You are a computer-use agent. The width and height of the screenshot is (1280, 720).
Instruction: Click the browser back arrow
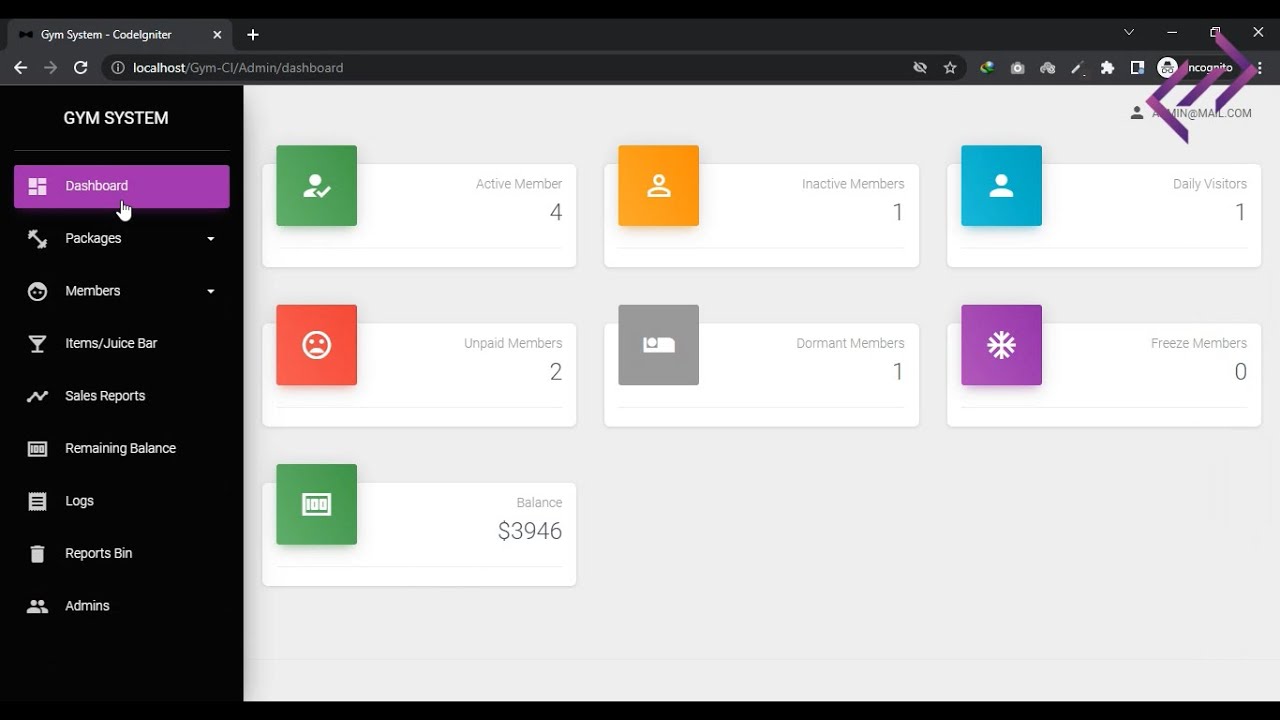point(20,68)
